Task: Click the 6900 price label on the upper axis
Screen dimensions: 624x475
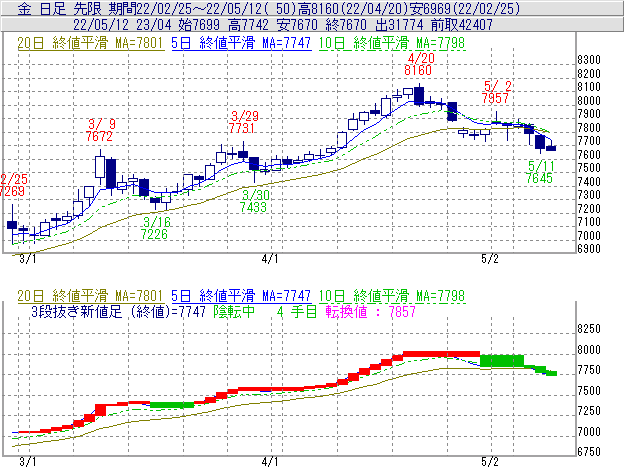Action: coord(589,249)
